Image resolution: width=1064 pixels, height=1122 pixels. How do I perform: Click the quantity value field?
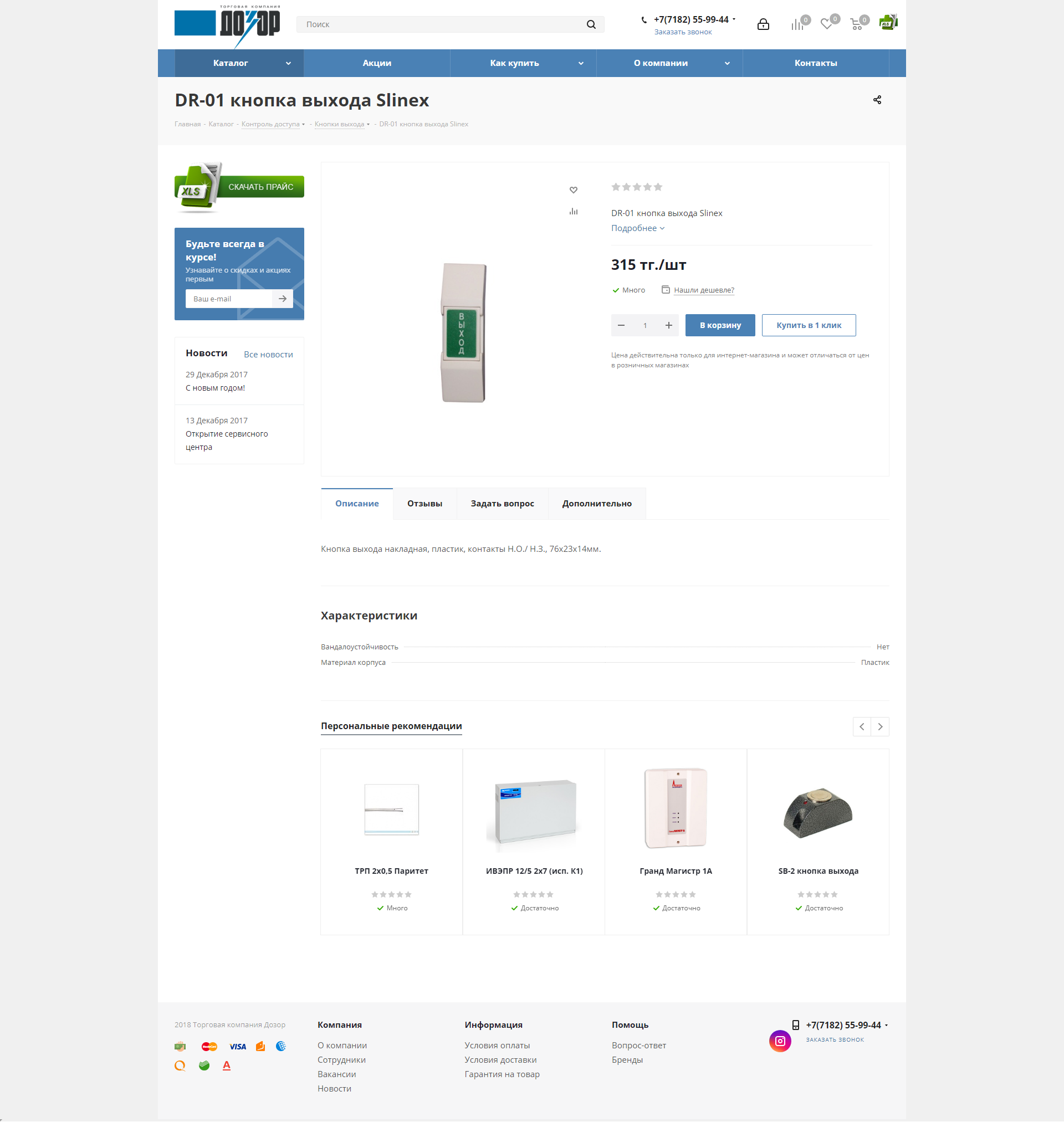tap(645, 325)
